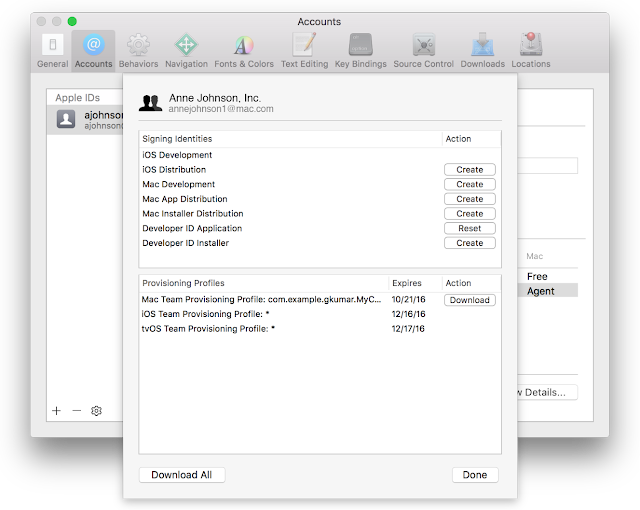Open the account actions gear menu
The width and height of the screenshot is (640, 510).
click(96, 410)
